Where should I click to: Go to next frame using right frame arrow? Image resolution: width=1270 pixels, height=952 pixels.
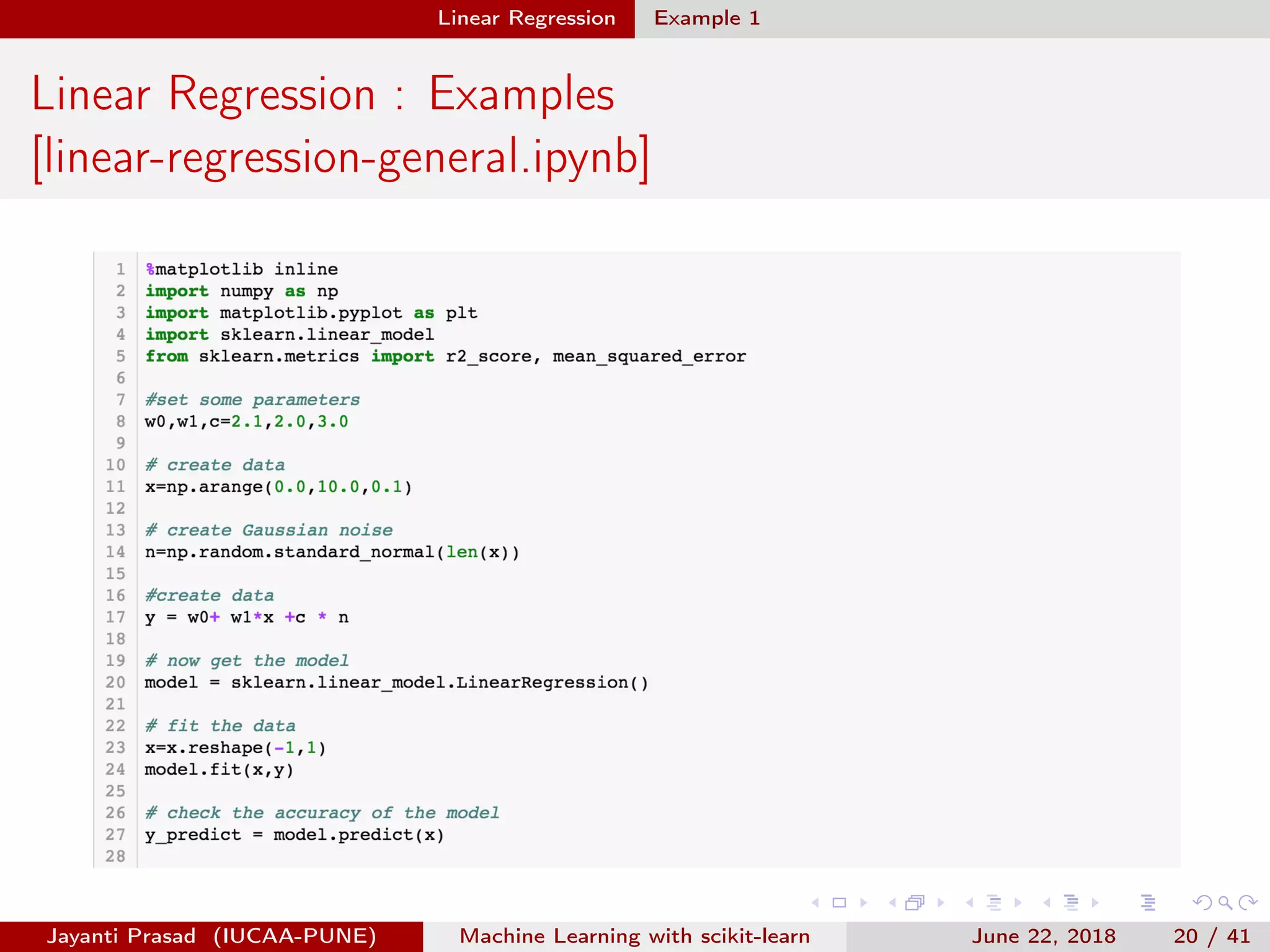point(941,903)
